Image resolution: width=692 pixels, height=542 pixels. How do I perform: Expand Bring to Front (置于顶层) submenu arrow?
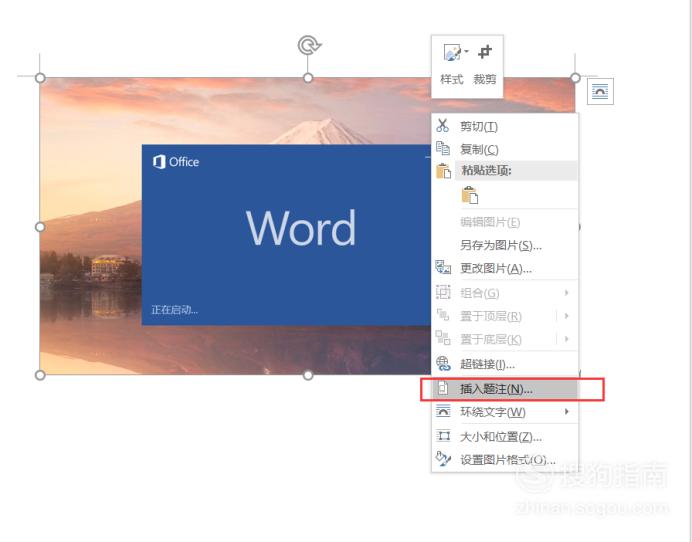[567, 316]
